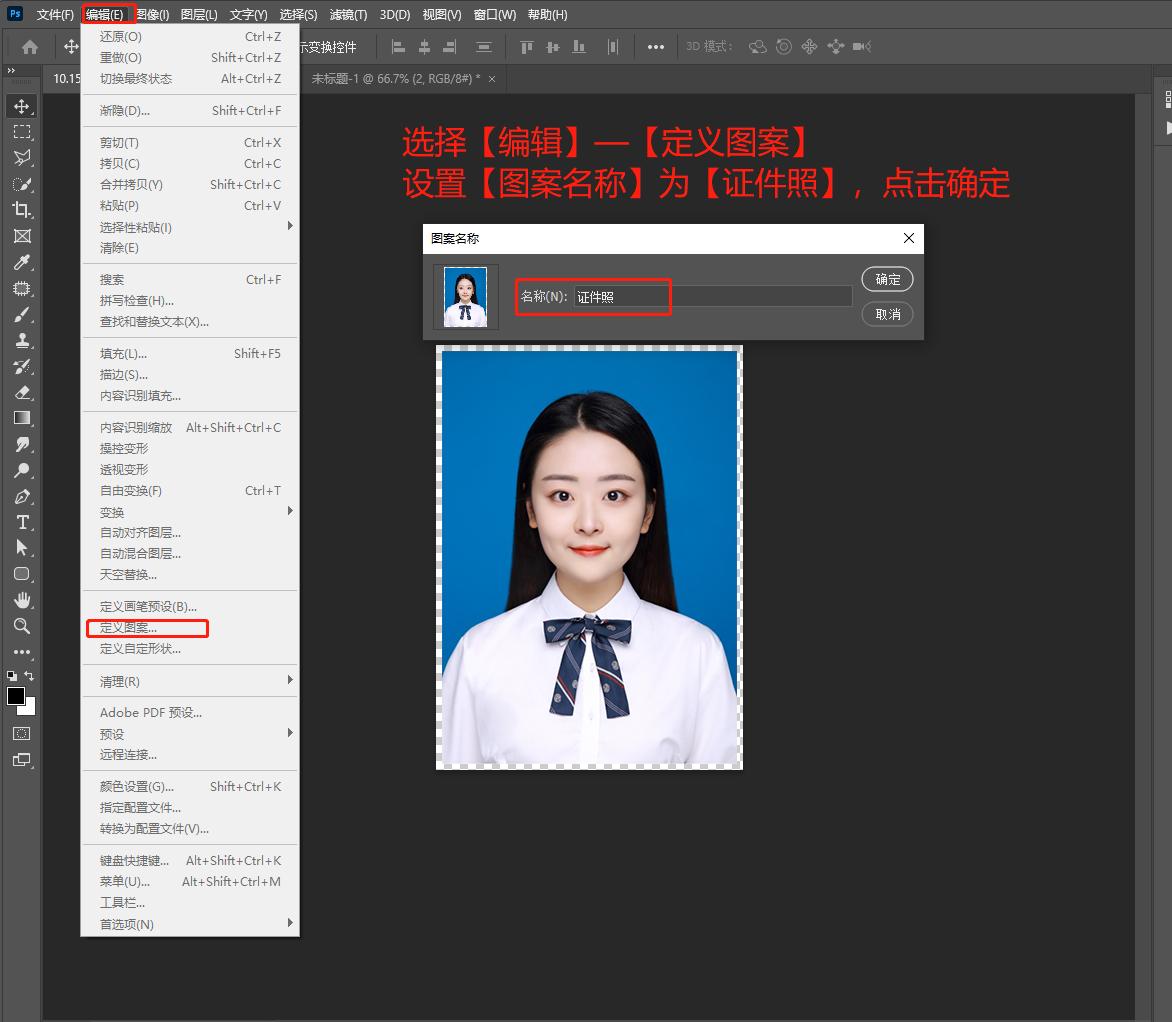Activate the Eraser tool
The width and height of the screenshot is (1172, 1022).
coord(21,392)
